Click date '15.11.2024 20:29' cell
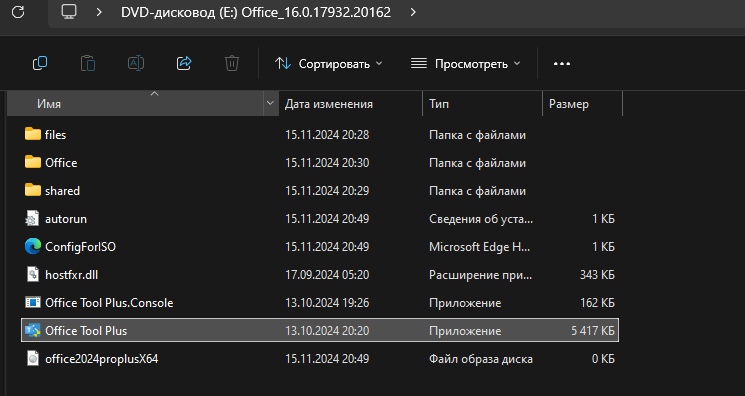Viewport: 745px width, 396px height. click(x=327, y=191)
